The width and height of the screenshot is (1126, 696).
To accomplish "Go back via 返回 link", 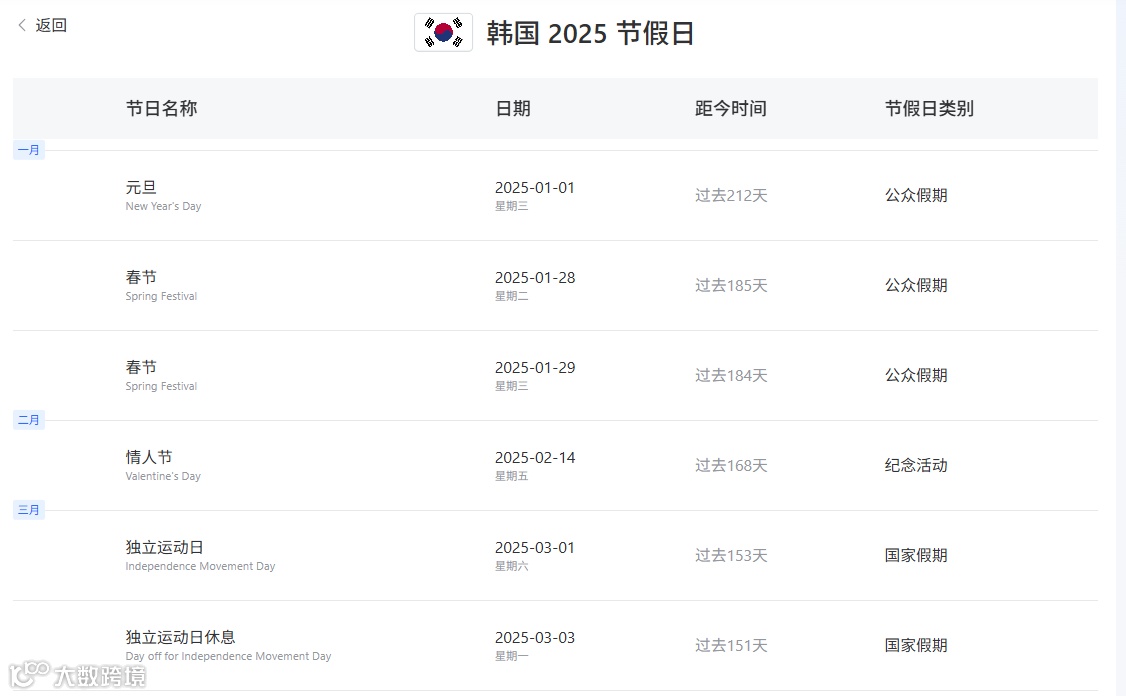I will point(42,25).
